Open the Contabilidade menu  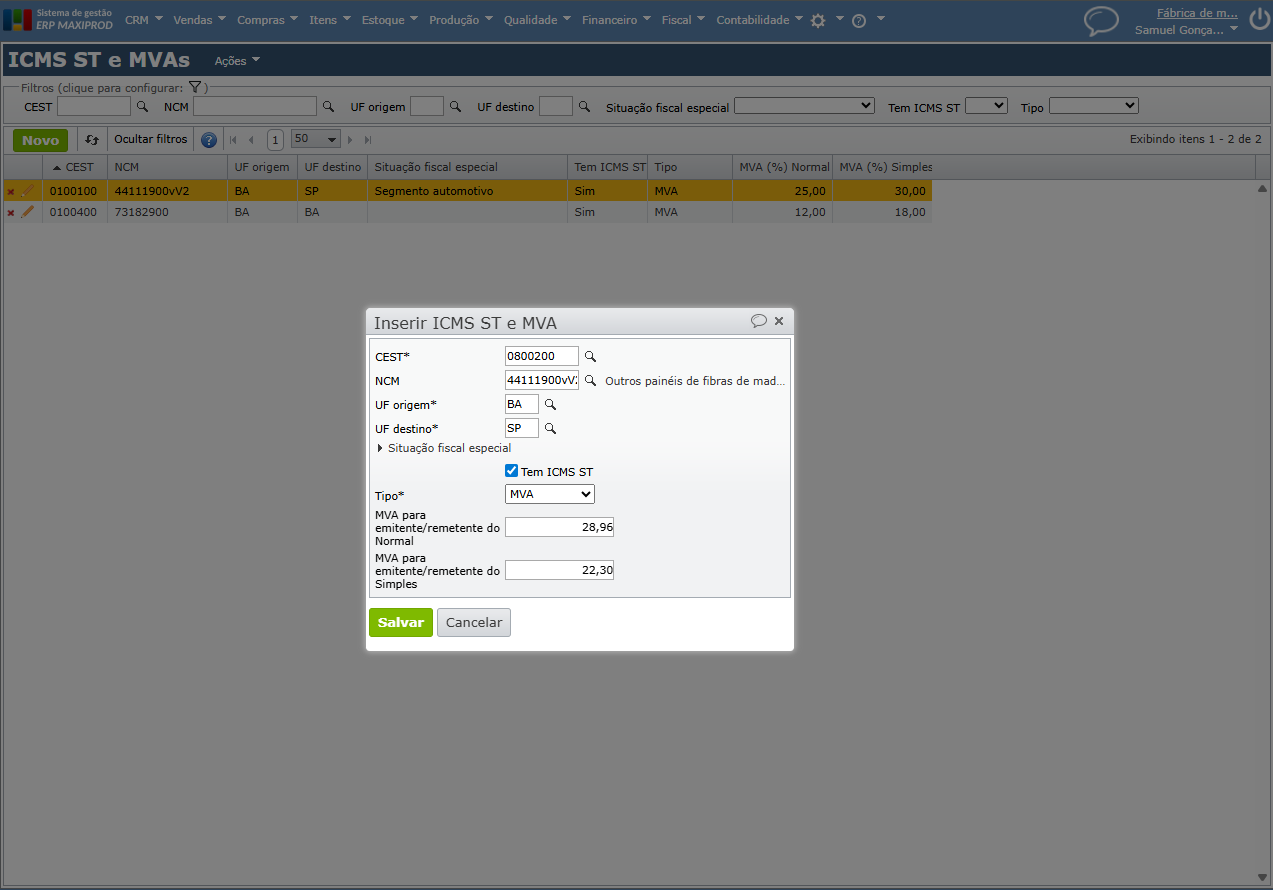tap(760, 20)
